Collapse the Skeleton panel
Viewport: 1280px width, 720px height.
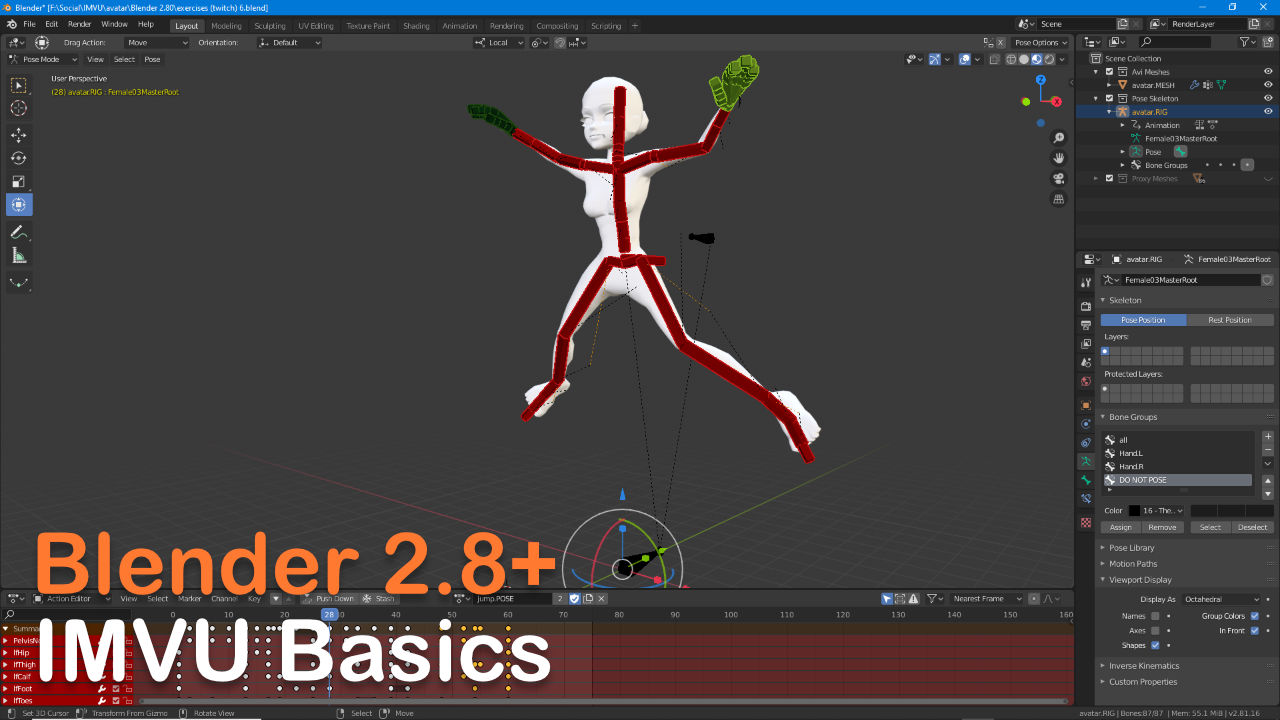(x=1125, y=300)
